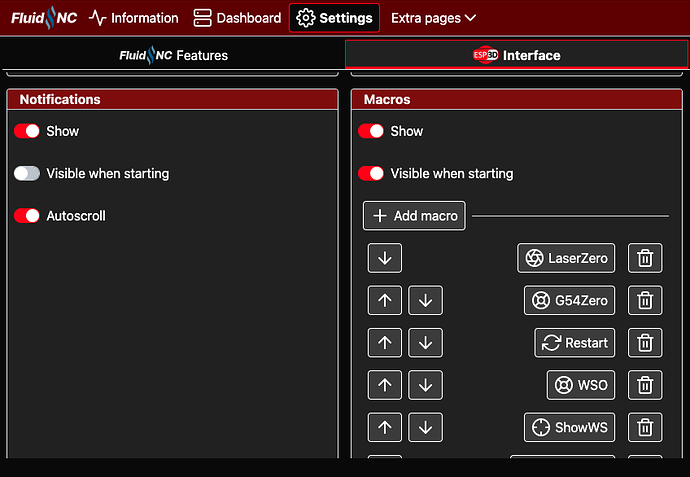Edit the Restart macro button
This screenshot has width=690, height=477.
(575, 343)
